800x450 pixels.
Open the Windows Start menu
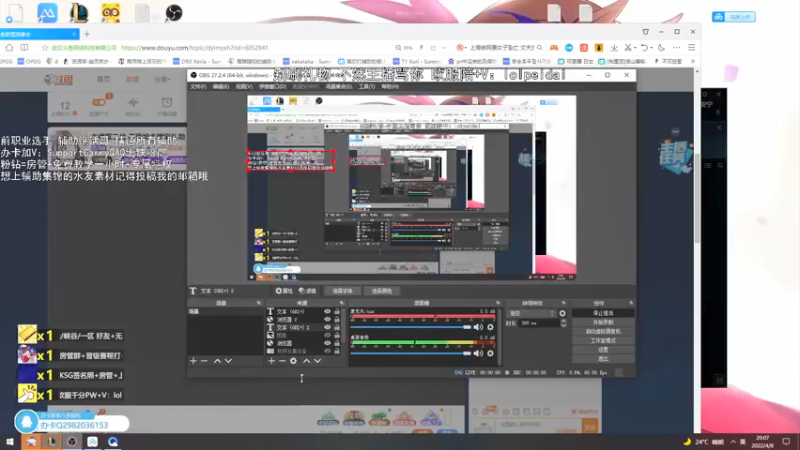9,441
